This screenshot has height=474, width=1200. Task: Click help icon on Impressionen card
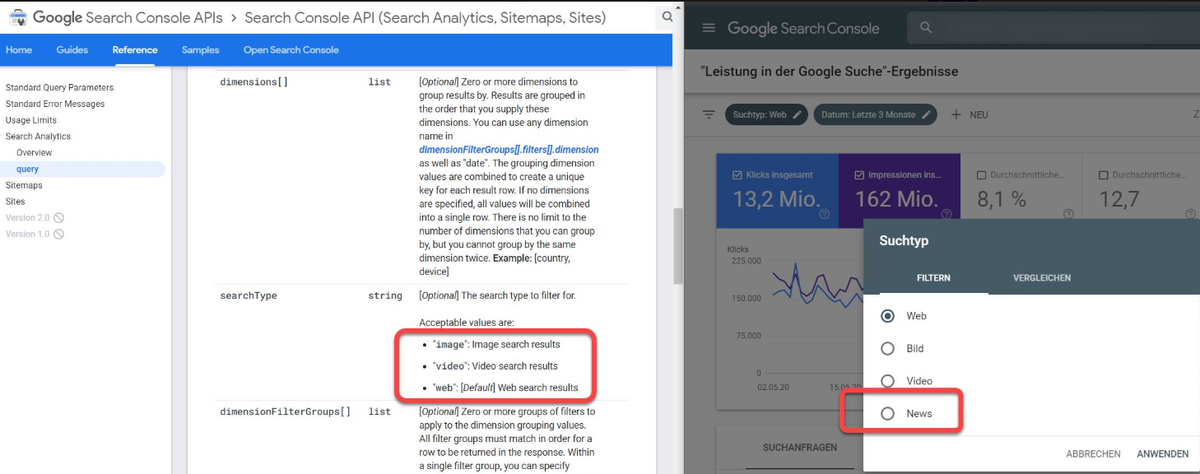click(945, 214)
